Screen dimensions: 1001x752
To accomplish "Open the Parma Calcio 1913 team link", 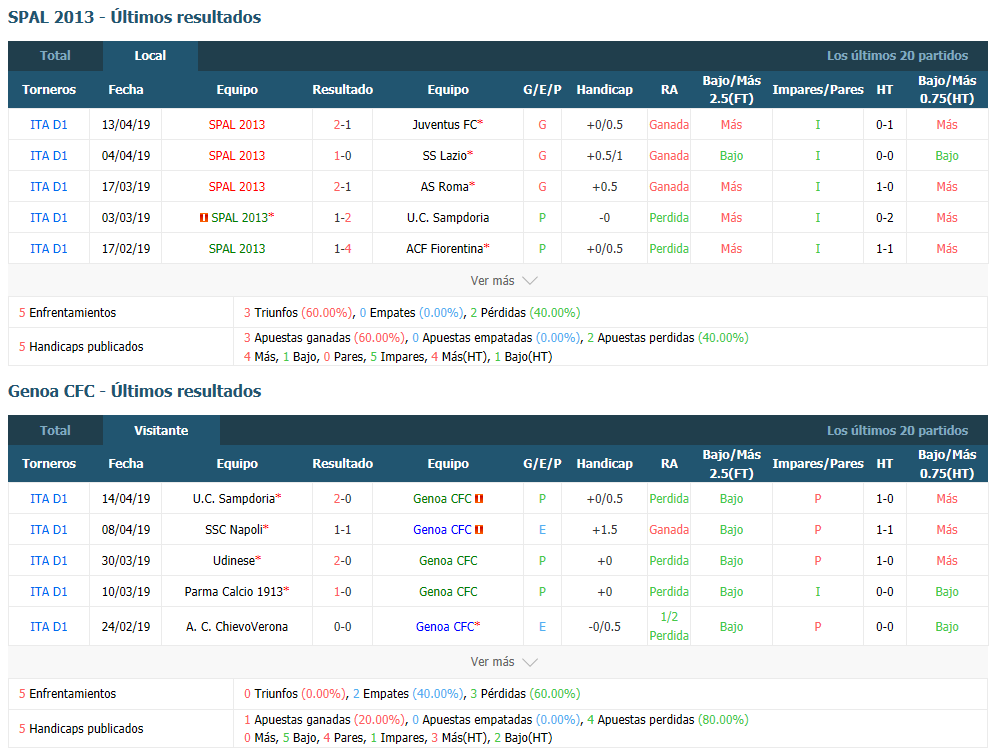I will [234, 592].
